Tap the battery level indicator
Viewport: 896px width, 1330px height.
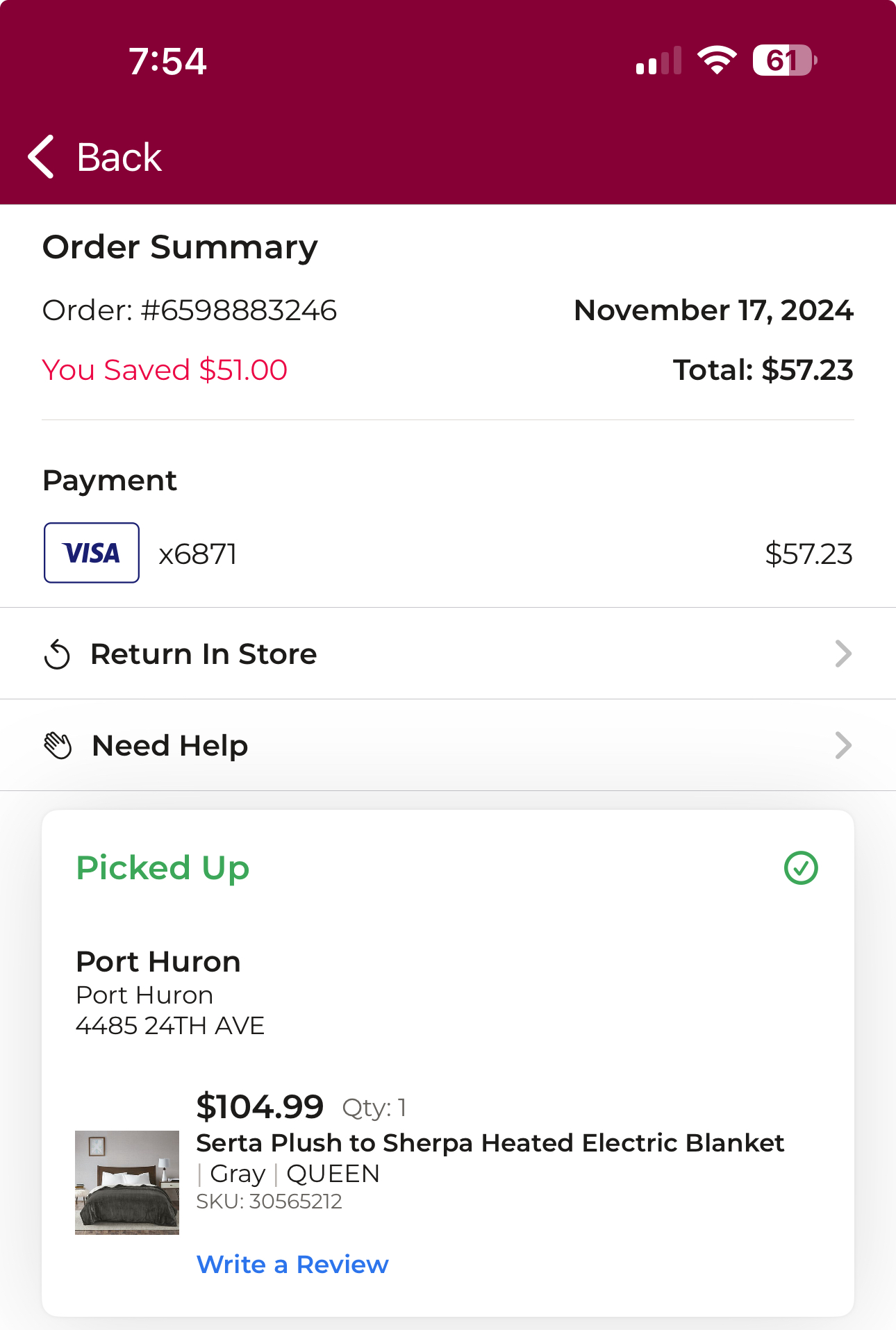pos(785,60)
